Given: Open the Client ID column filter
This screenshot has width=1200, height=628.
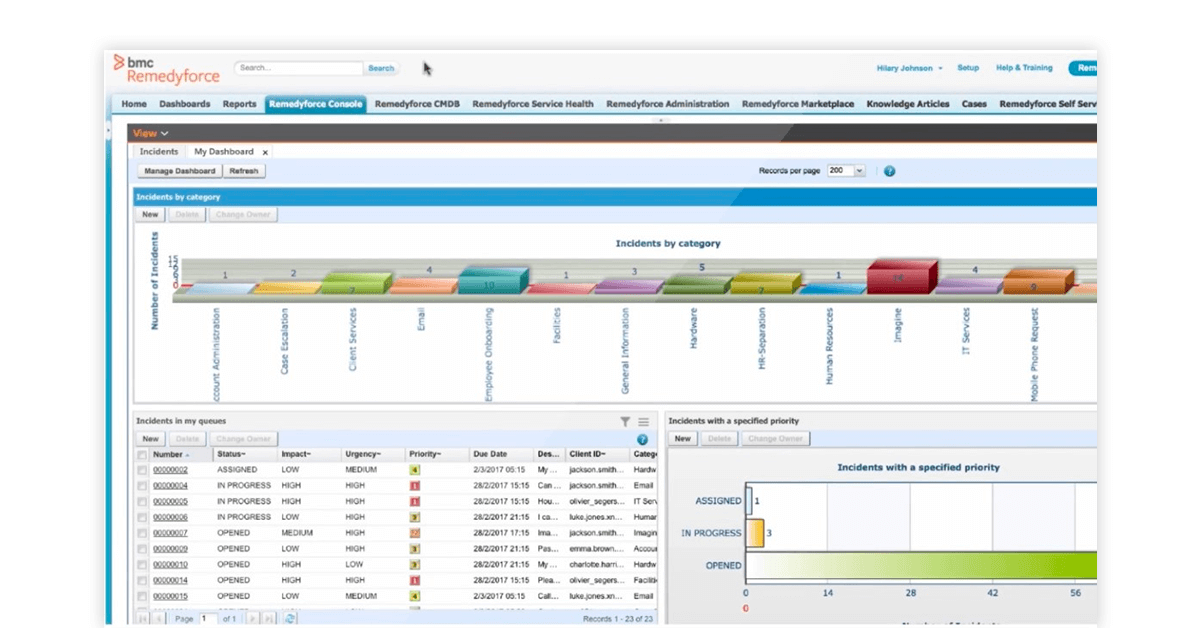Looking at the screenshot, I should pyautogui.click(x=585, y=454).
